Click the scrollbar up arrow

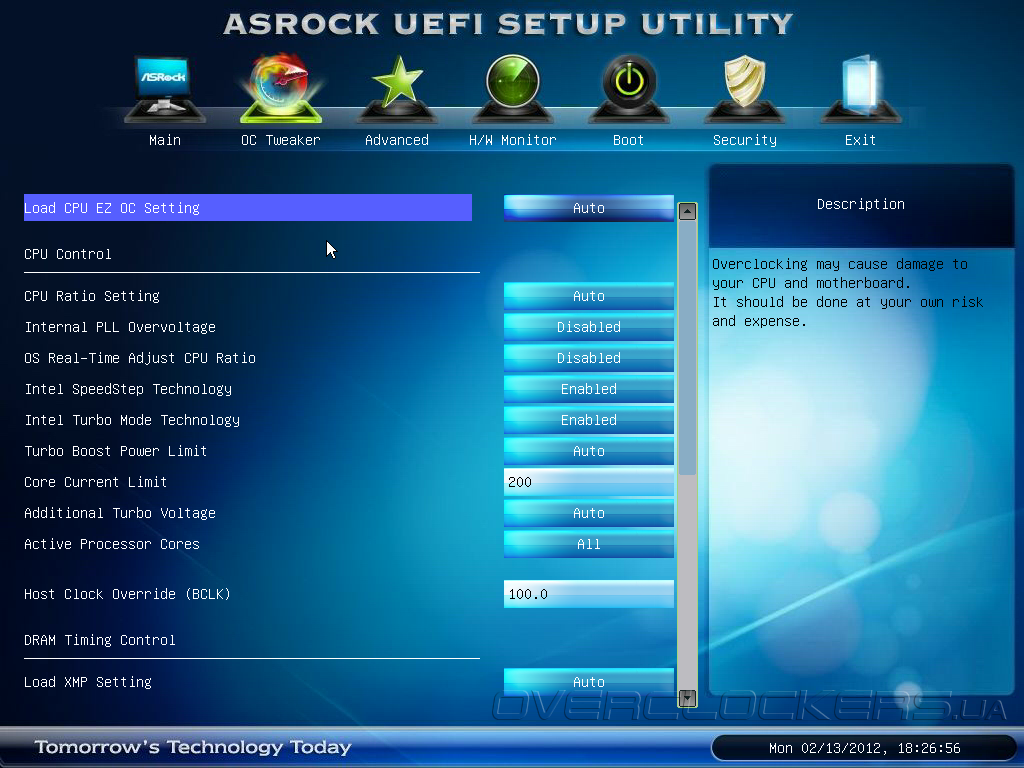687,212
